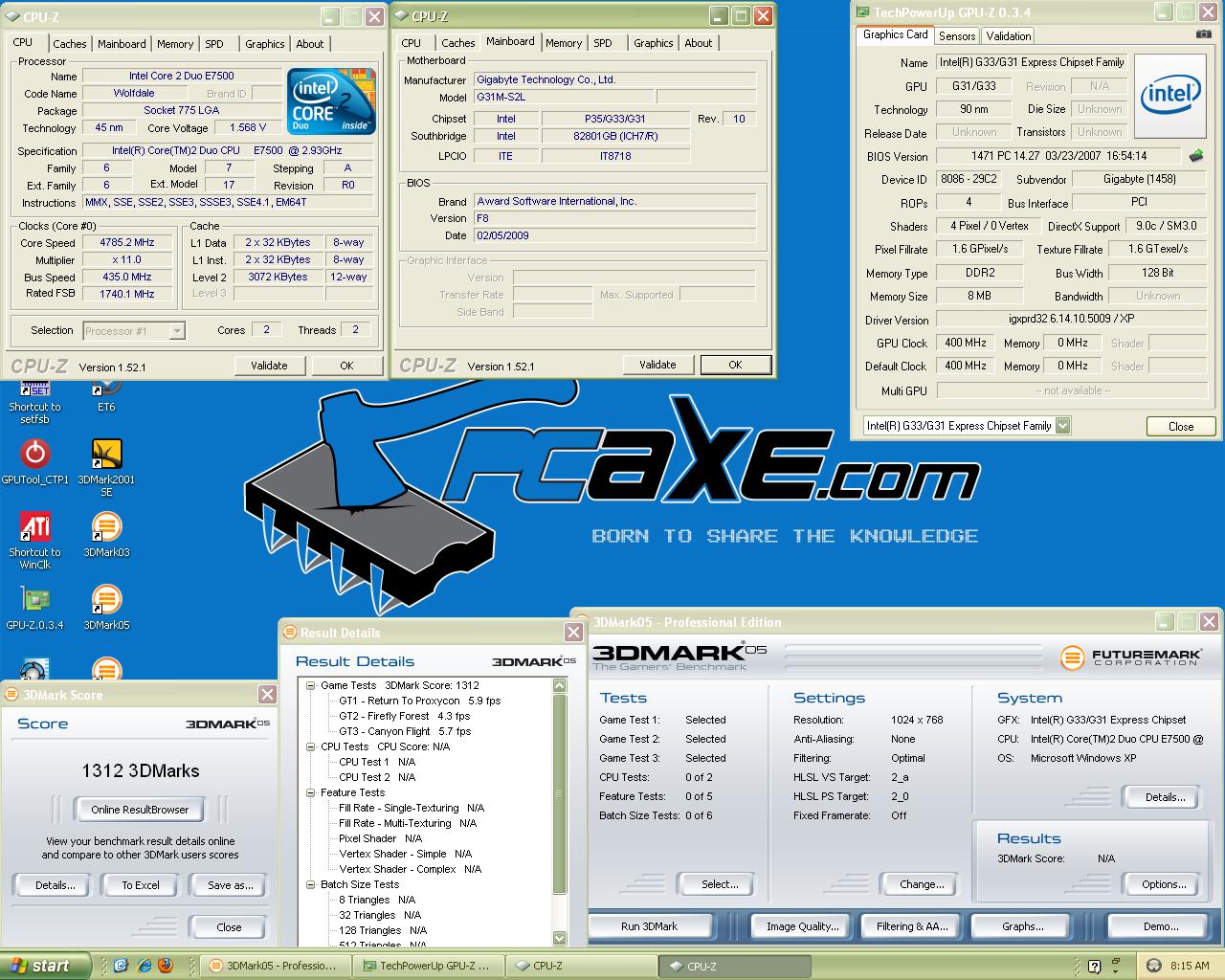Open the Online ResultBrowser
Screen dimensions: 1225x980
pos(140,810)
